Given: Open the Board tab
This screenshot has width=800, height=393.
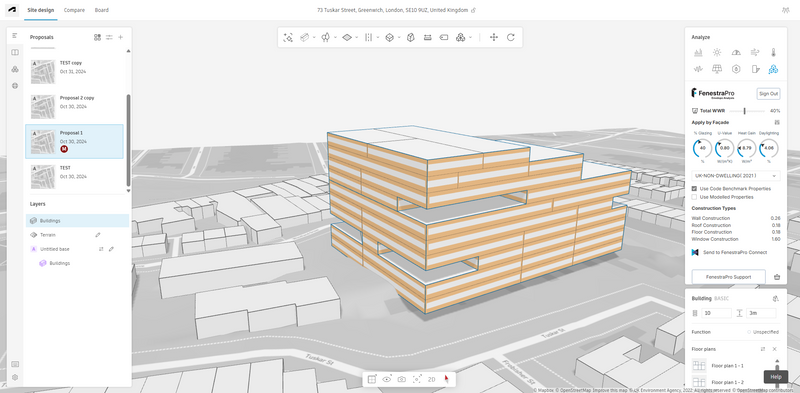Looking at the screenshot, I should pos(102,10).
